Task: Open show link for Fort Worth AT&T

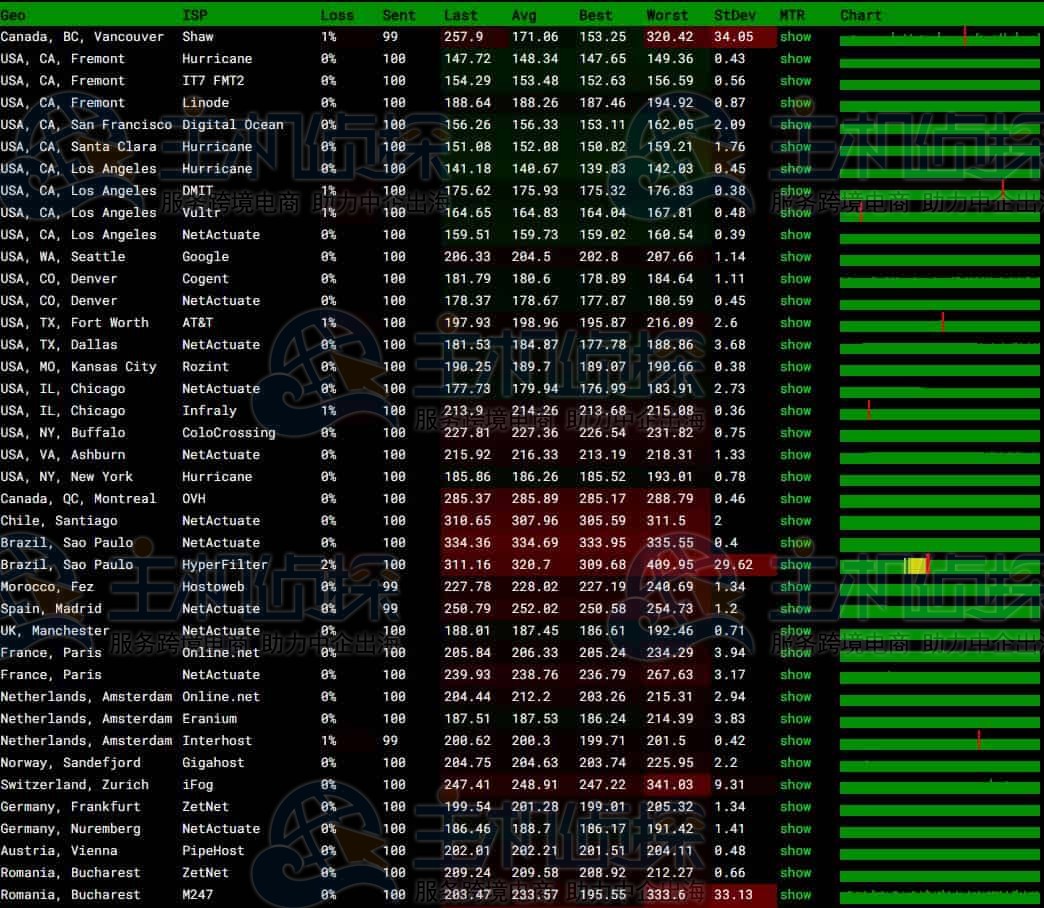Action: [795, 323]
